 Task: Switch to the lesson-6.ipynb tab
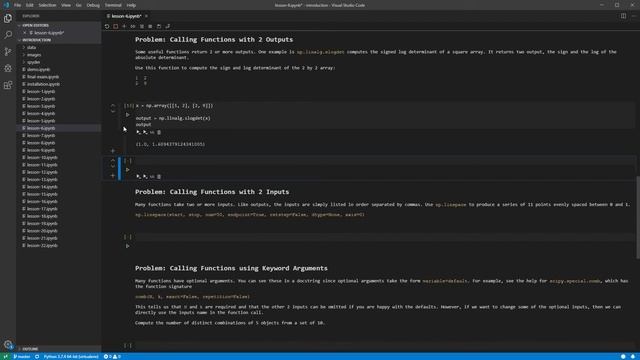pos(126,16)
